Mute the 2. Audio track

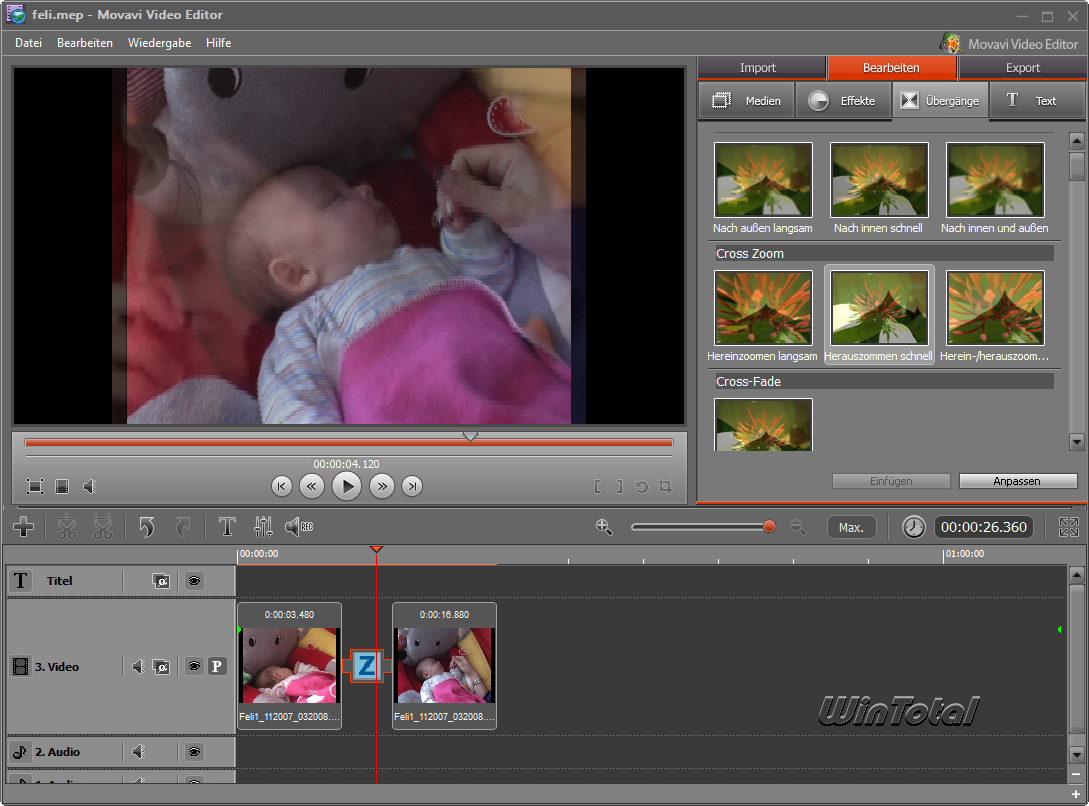(139, 752)
